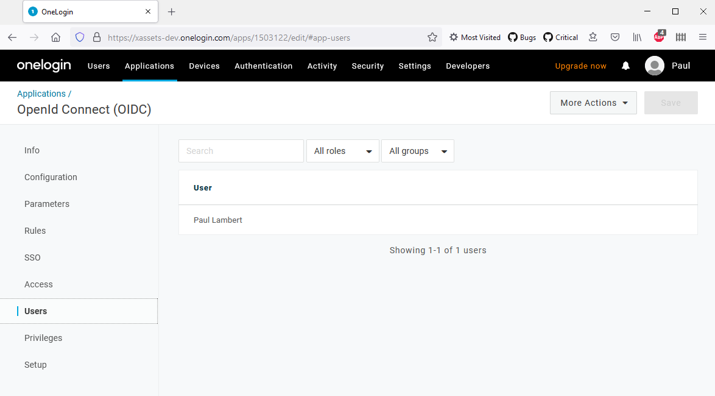The width and height of the screenshot is (715, 396).
Task: Open the Most Visited bookmarks folder
Action: (x=475, y=37)
